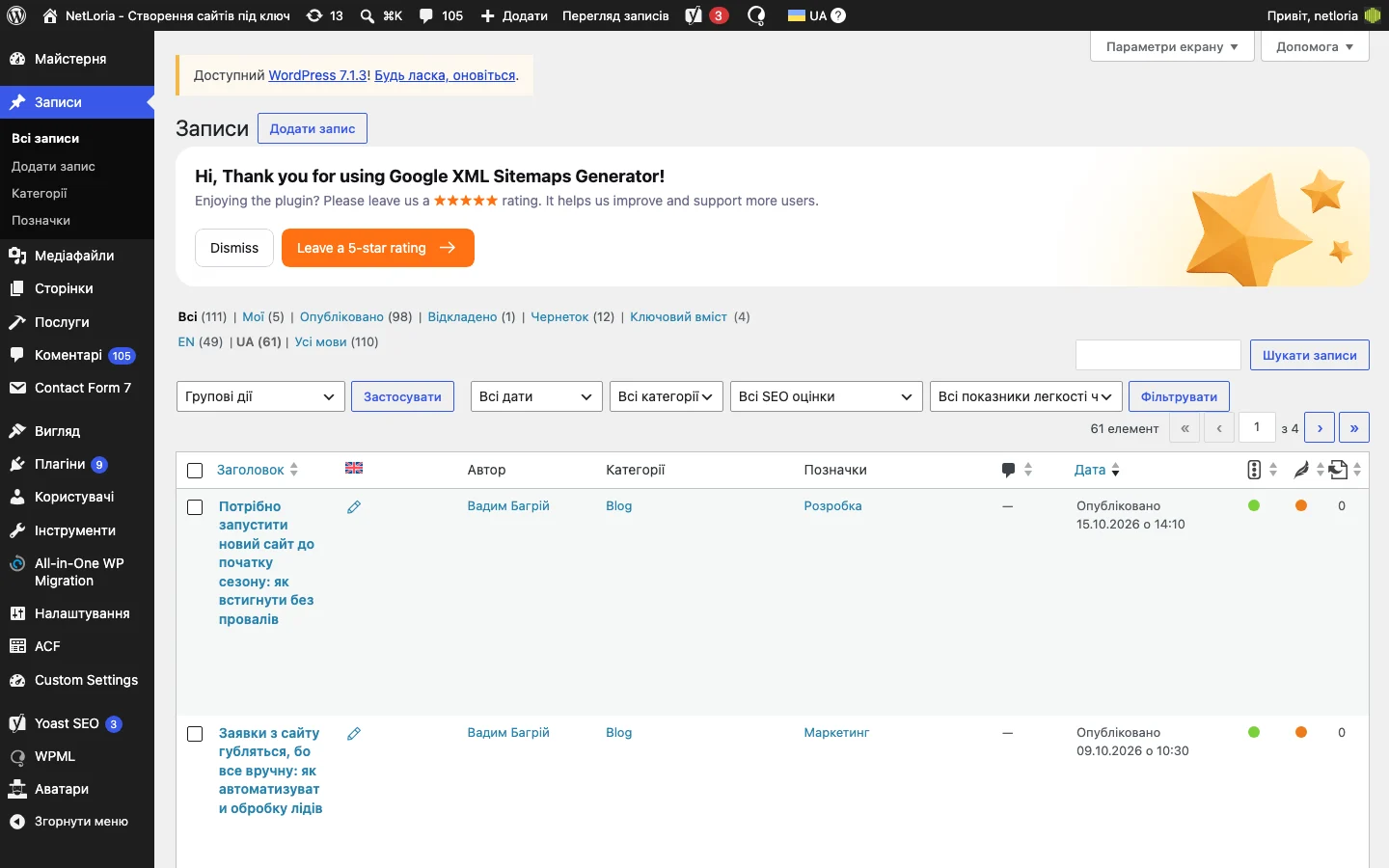Click the edit pencil for Заявки з сайту post
The width and height of the screenshot is (1389, 868).
pos(354,734)
